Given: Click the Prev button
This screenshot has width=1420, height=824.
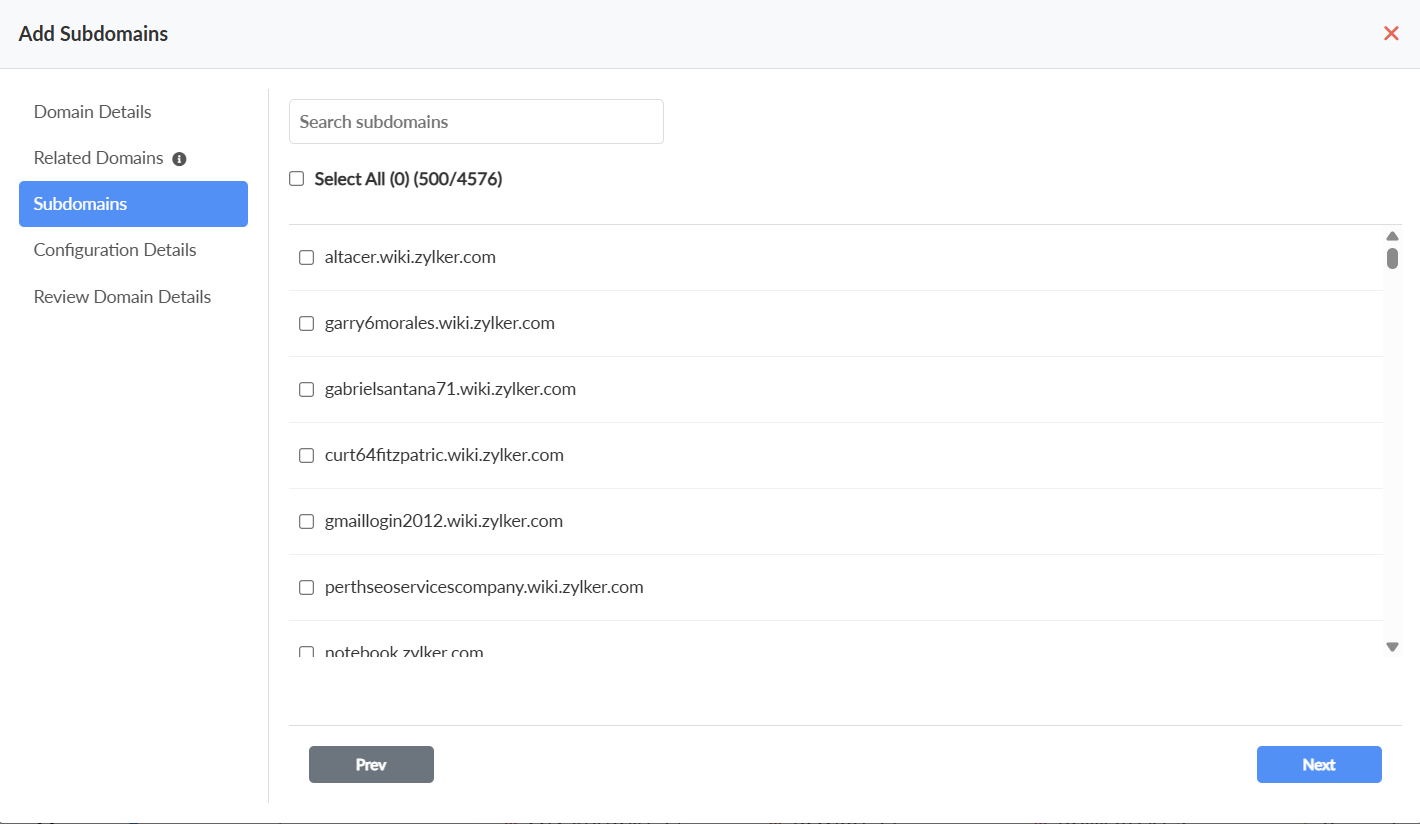Looking at the screenshot, I should click(371, 765).
